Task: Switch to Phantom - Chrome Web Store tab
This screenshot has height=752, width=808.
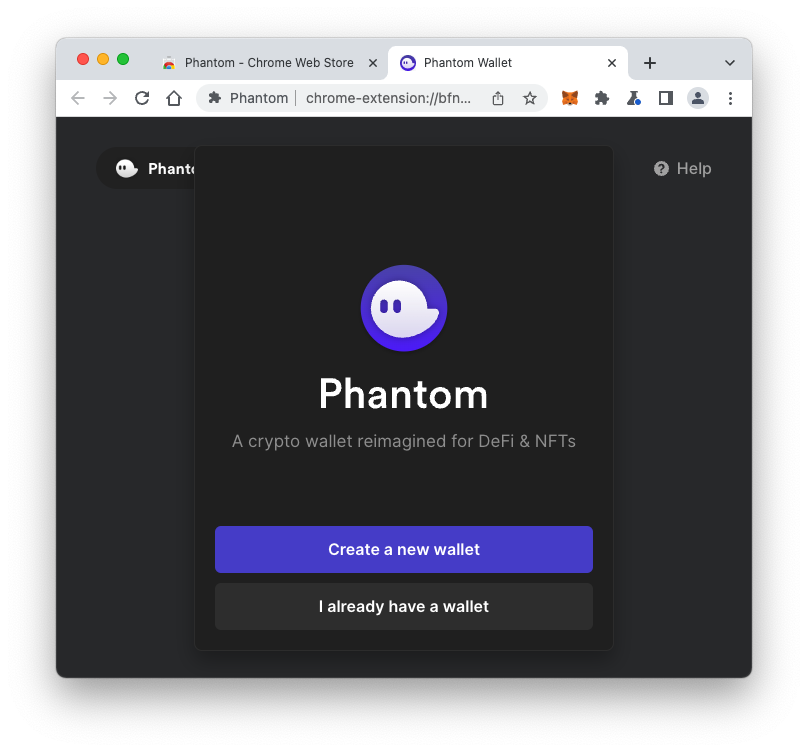Action: pyautogui.click(x=269, y=63)
